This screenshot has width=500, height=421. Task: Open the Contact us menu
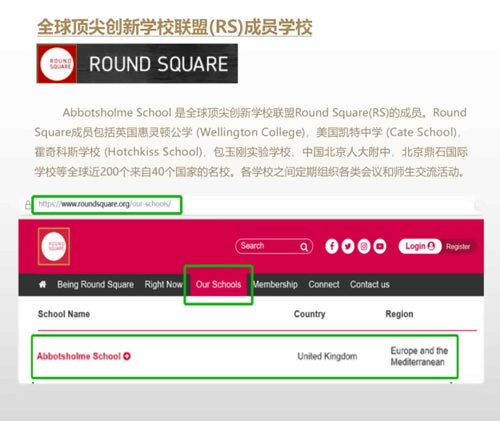pyautogui.click(x=370, y=284)
